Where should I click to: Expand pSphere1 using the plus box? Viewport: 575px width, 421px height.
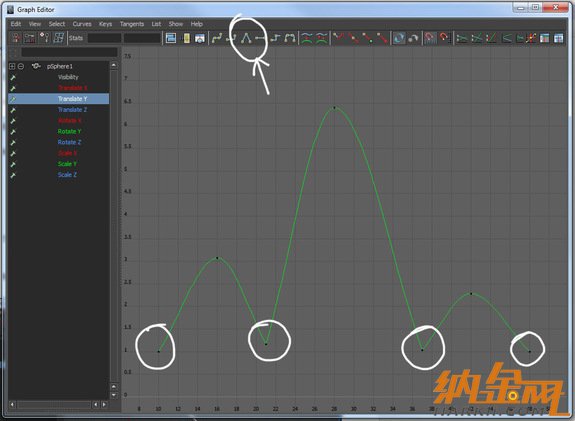pyautogui.click(x=12, y=66)
